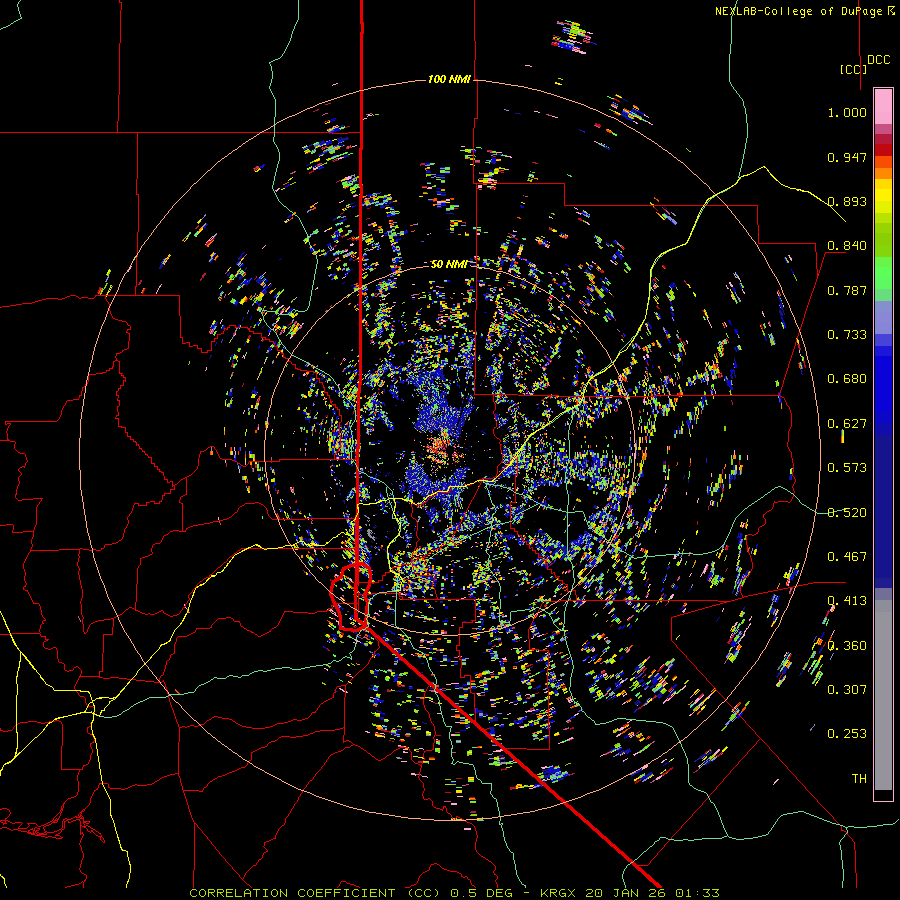Pick the gray segment of the color bar

[x=883, y=695]
